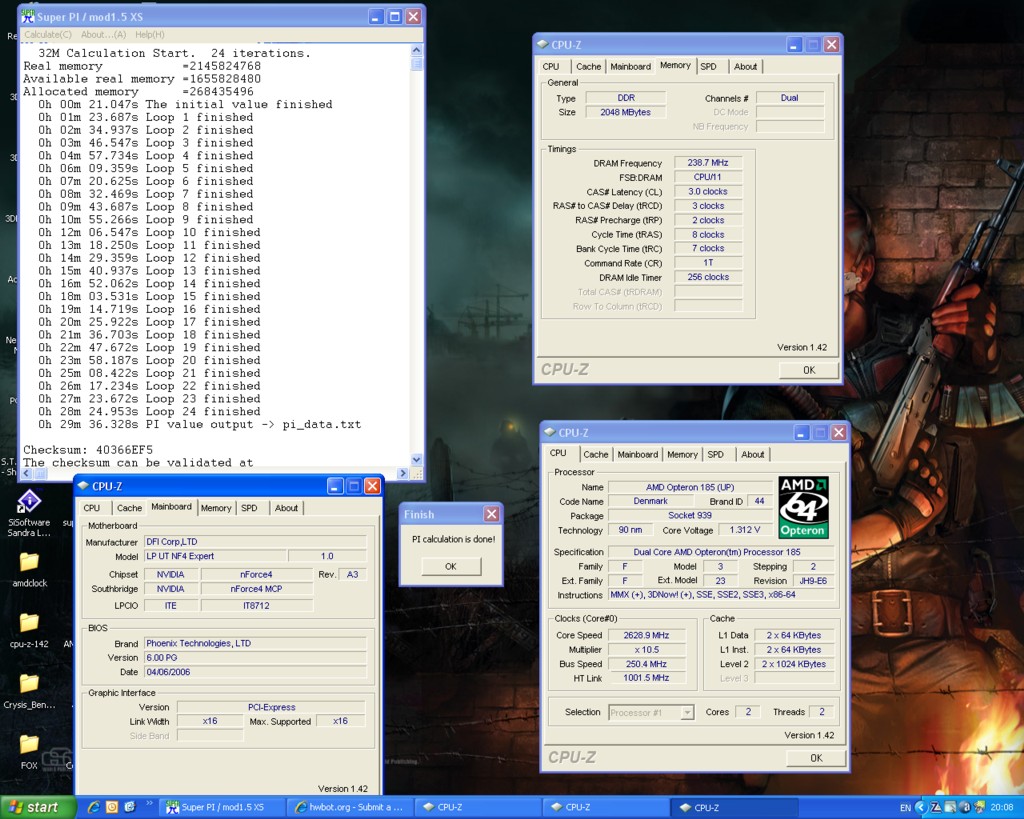This screenshot has height=819, width=1024.
Task: Click OK in the Memory CPU-Z window
Action: point(808,370)
